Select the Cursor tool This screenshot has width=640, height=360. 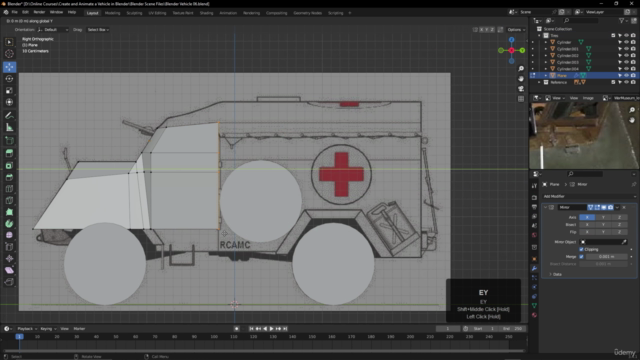[x=9, y=54]
